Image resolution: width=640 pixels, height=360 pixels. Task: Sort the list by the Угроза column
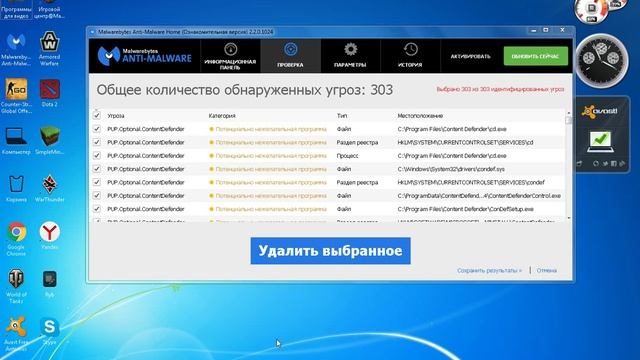116,116
